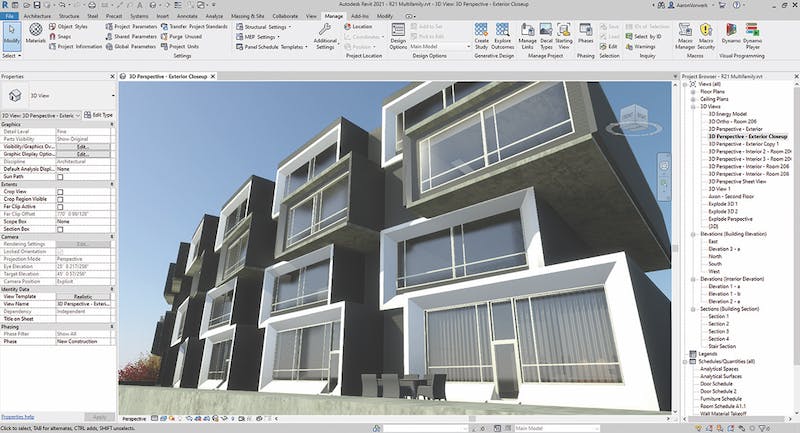Screen dimensions: 800x433
Task: Click Purge Unused
Action: click(x=181, y=36)
